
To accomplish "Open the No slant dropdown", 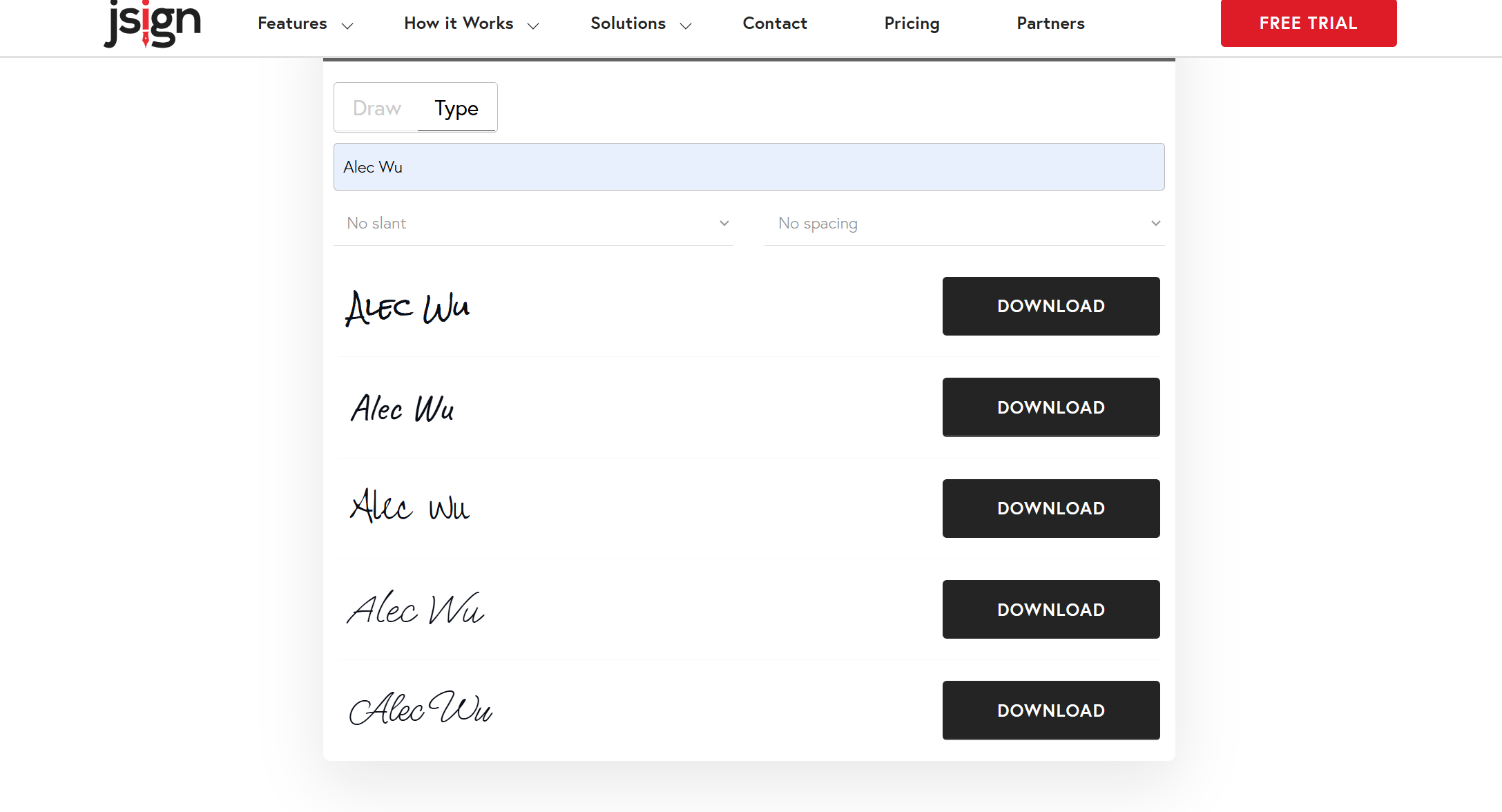I will click(x=533, y=223).
